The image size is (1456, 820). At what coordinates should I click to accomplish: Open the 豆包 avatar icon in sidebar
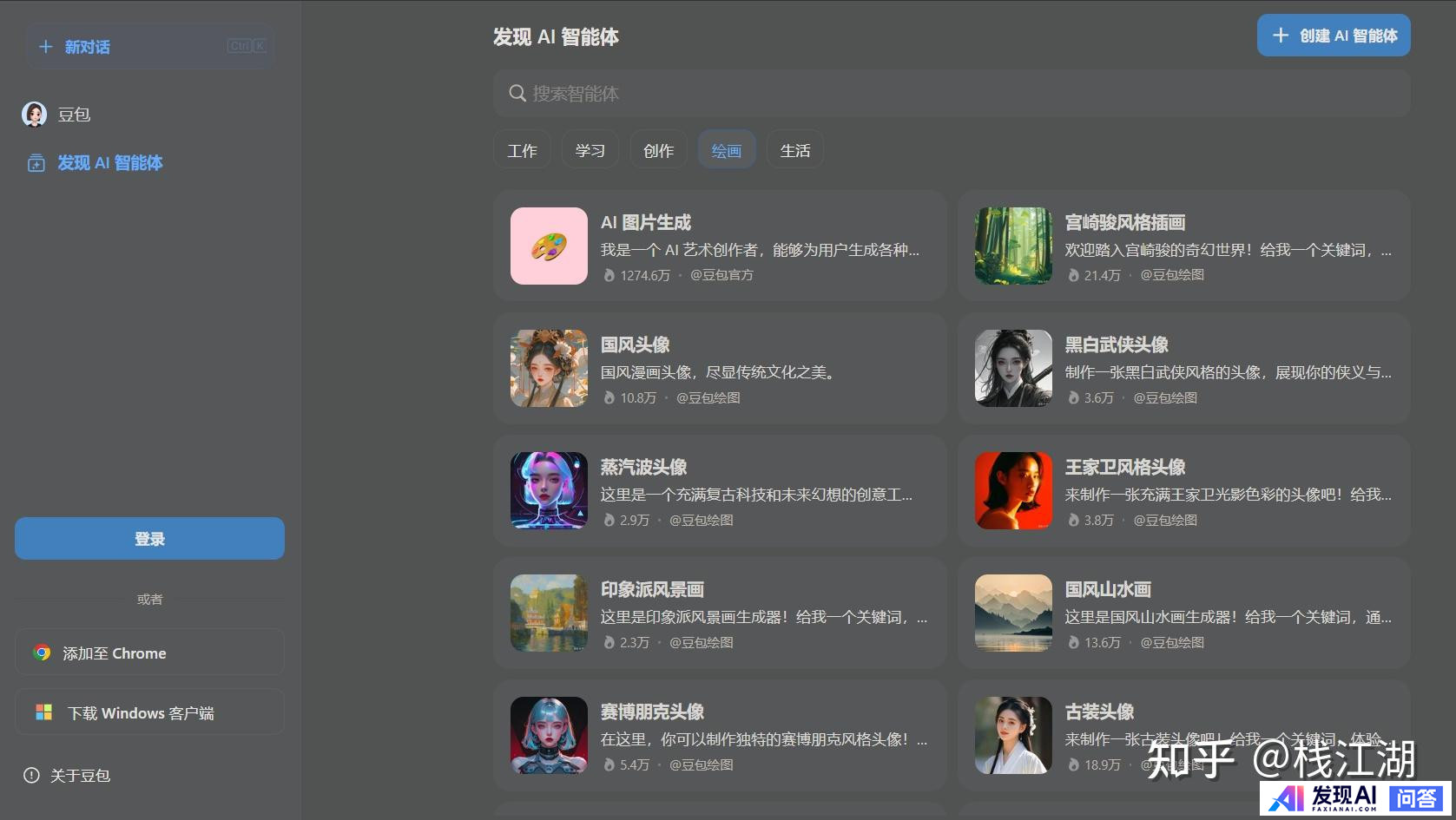tap(35, 115)
